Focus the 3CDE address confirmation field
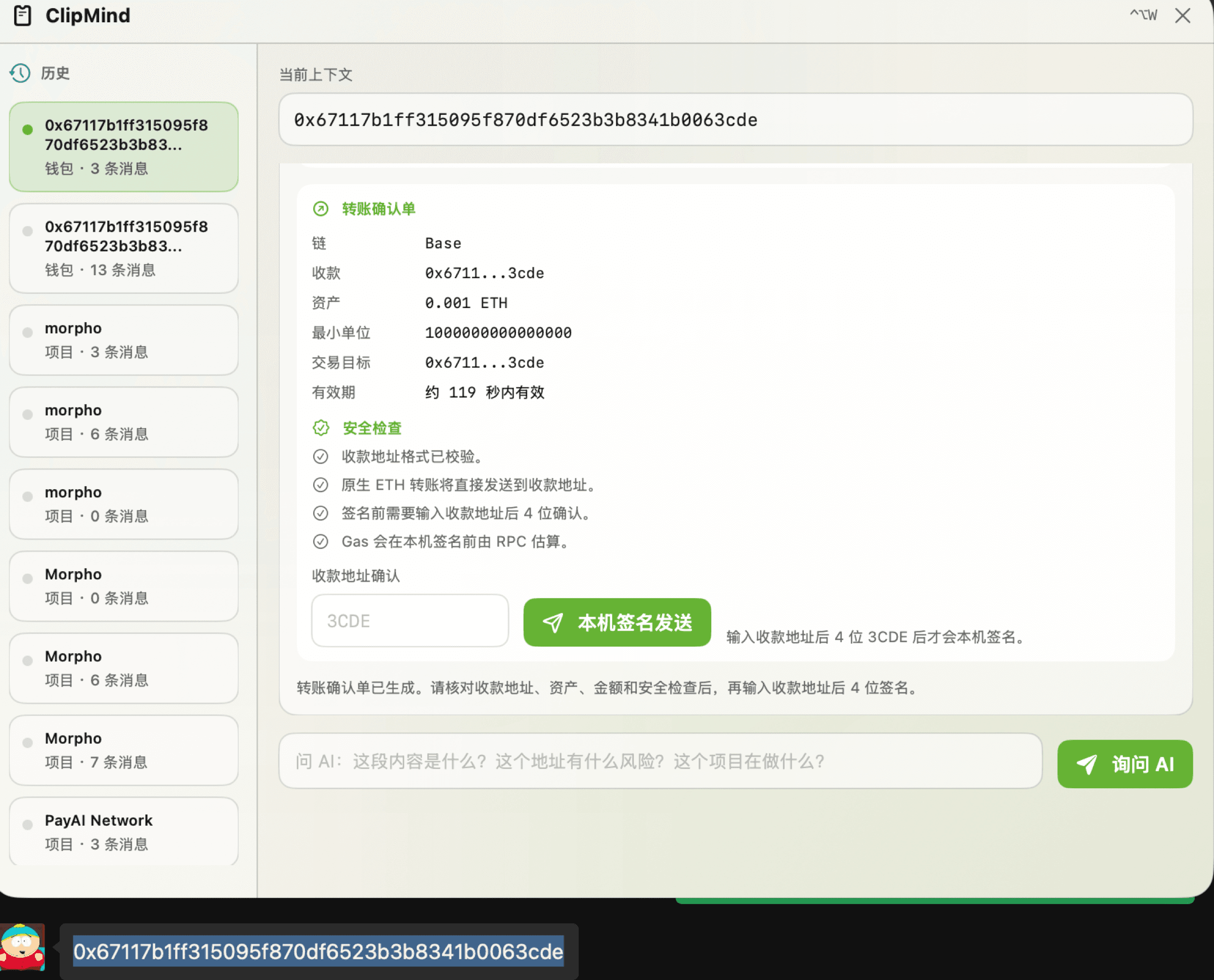 click(x=410, y=620)
